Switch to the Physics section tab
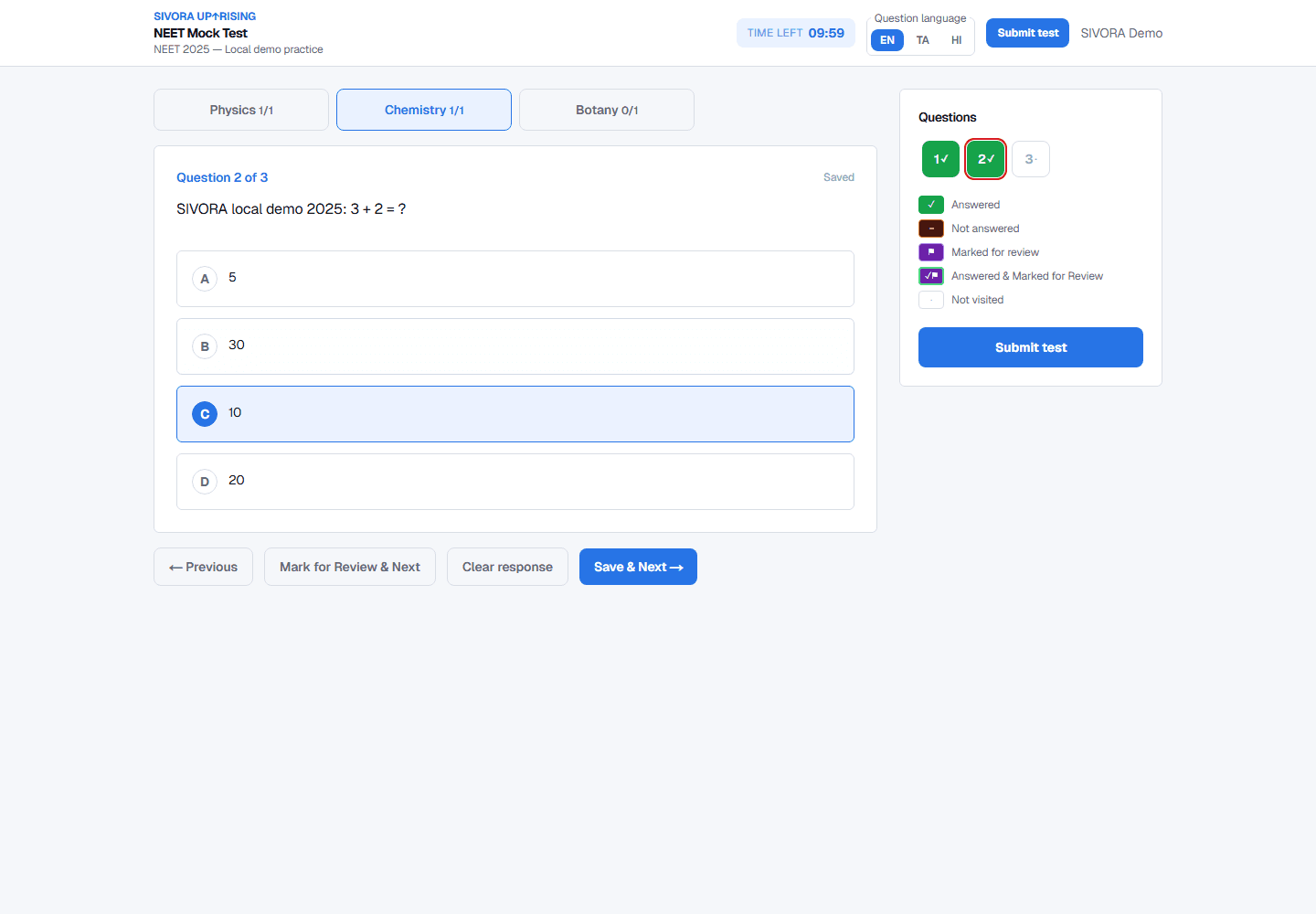Image resolution: width=1316 pixels, height=914 pixels. [x=241, y=110]
